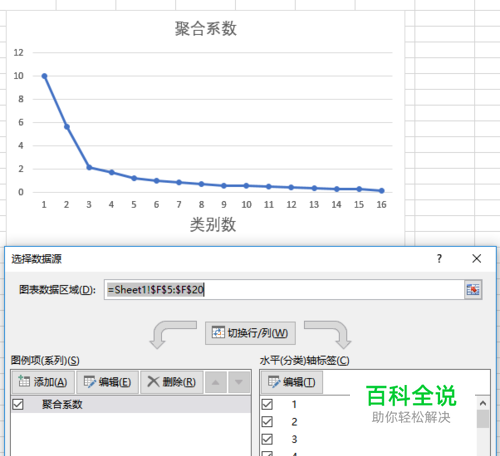Click 编辑(E) to edit the selected series
Viewport: 500px width, 456px height.
pos(107,382)
